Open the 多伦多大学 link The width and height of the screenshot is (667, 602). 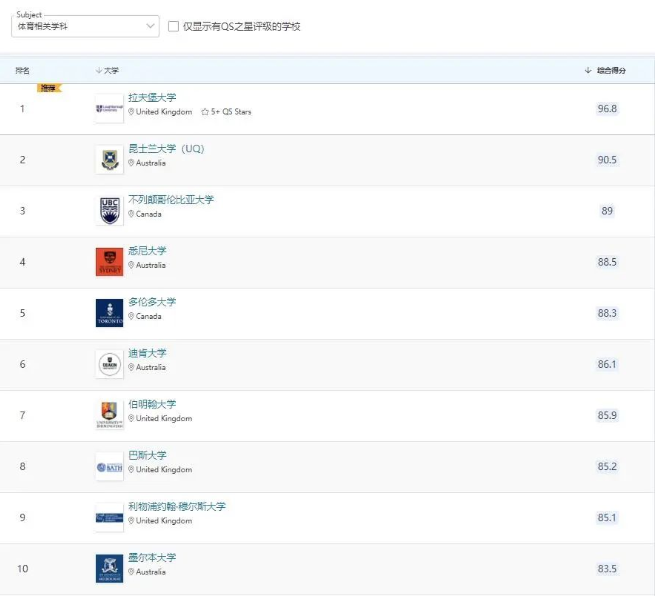[152, 302]
